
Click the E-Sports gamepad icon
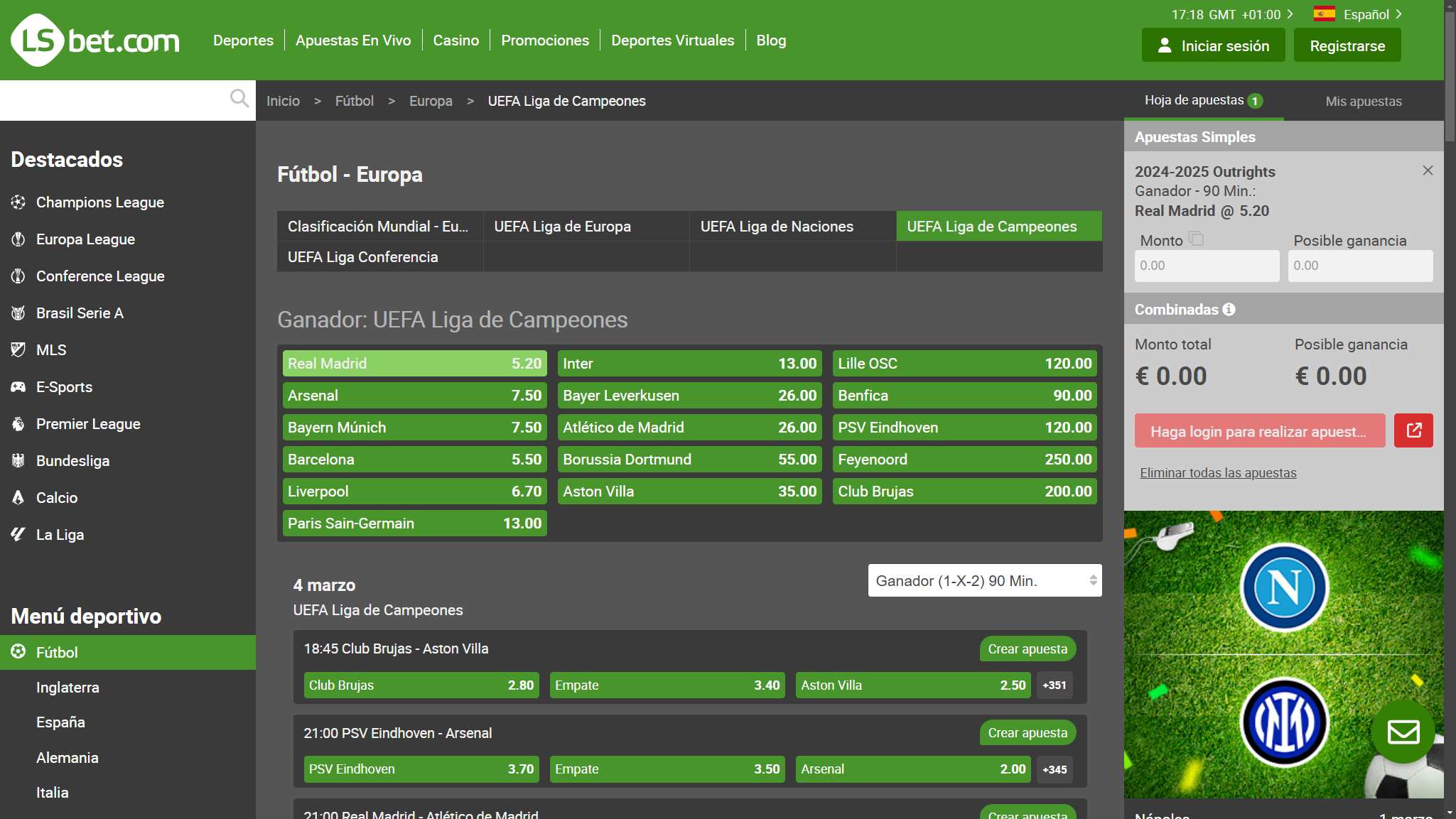tap(18, 387)
